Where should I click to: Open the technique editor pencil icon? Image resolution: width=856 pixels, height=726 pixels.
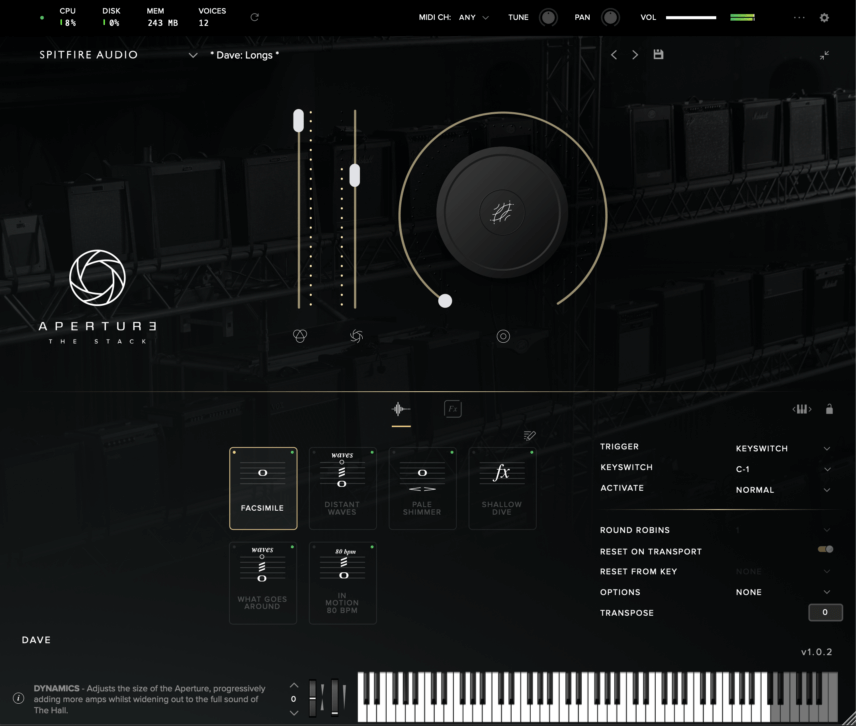(530, 435)
